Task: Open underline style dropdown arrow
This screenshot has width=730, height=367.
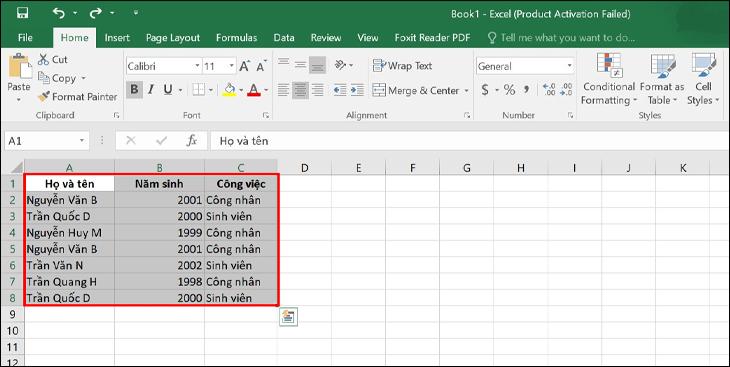Action: click(x=180, y=89)
